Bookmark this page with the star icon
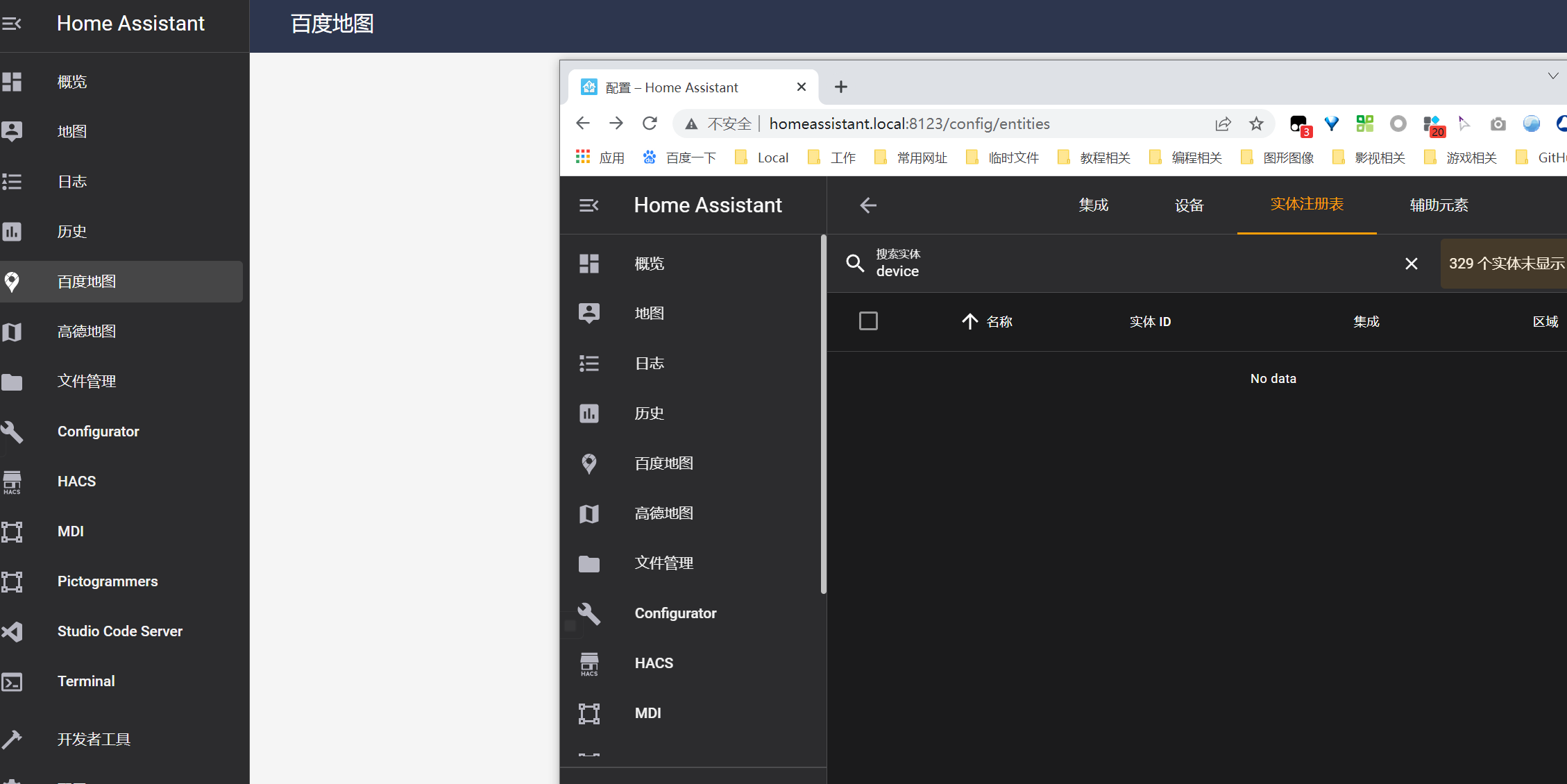This screenshot has width=1567, height=784. coord(1256,124)
